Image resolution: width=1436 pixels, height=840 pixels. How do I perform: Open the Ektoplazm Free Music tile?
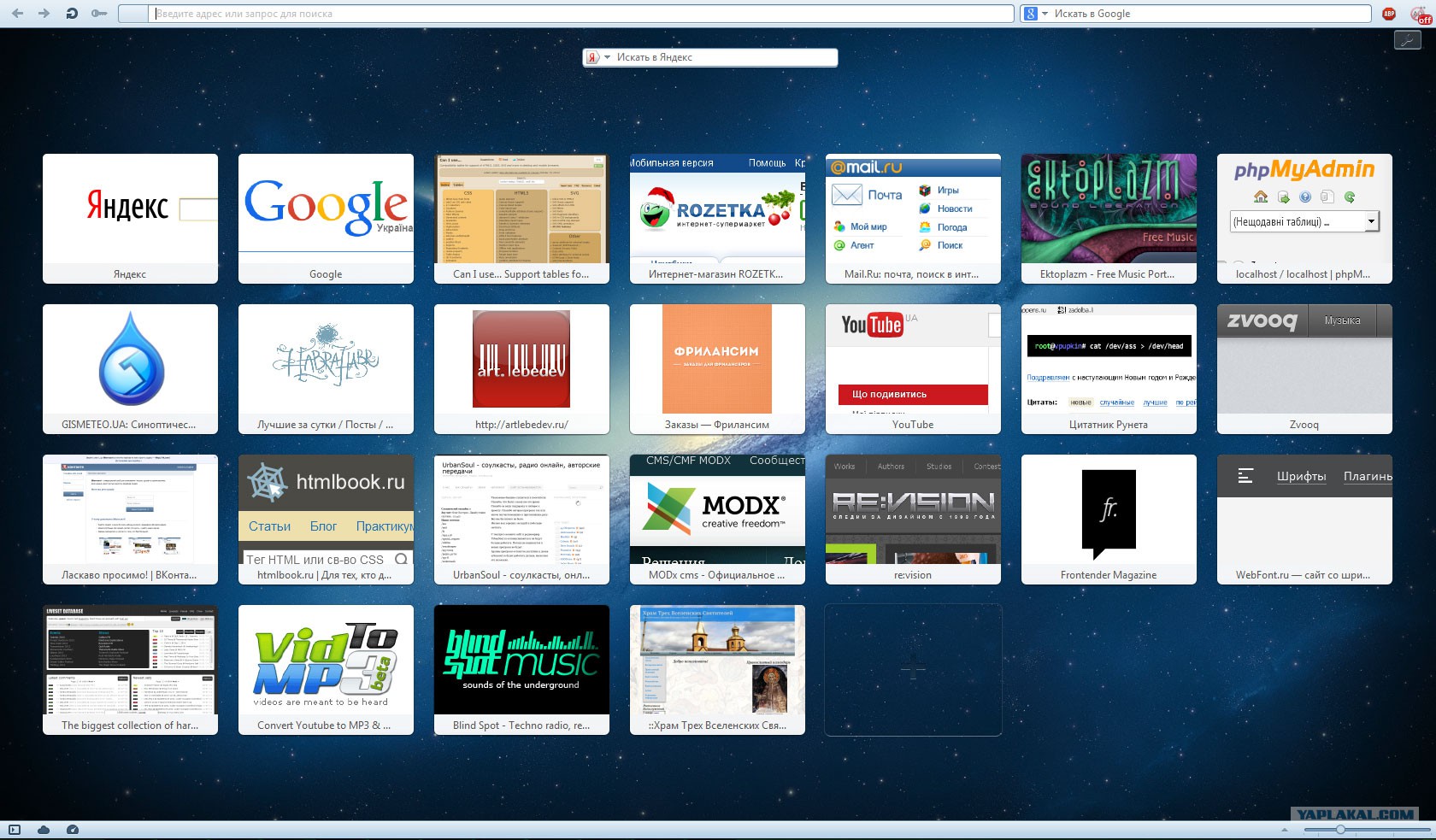pos(1109,219)
